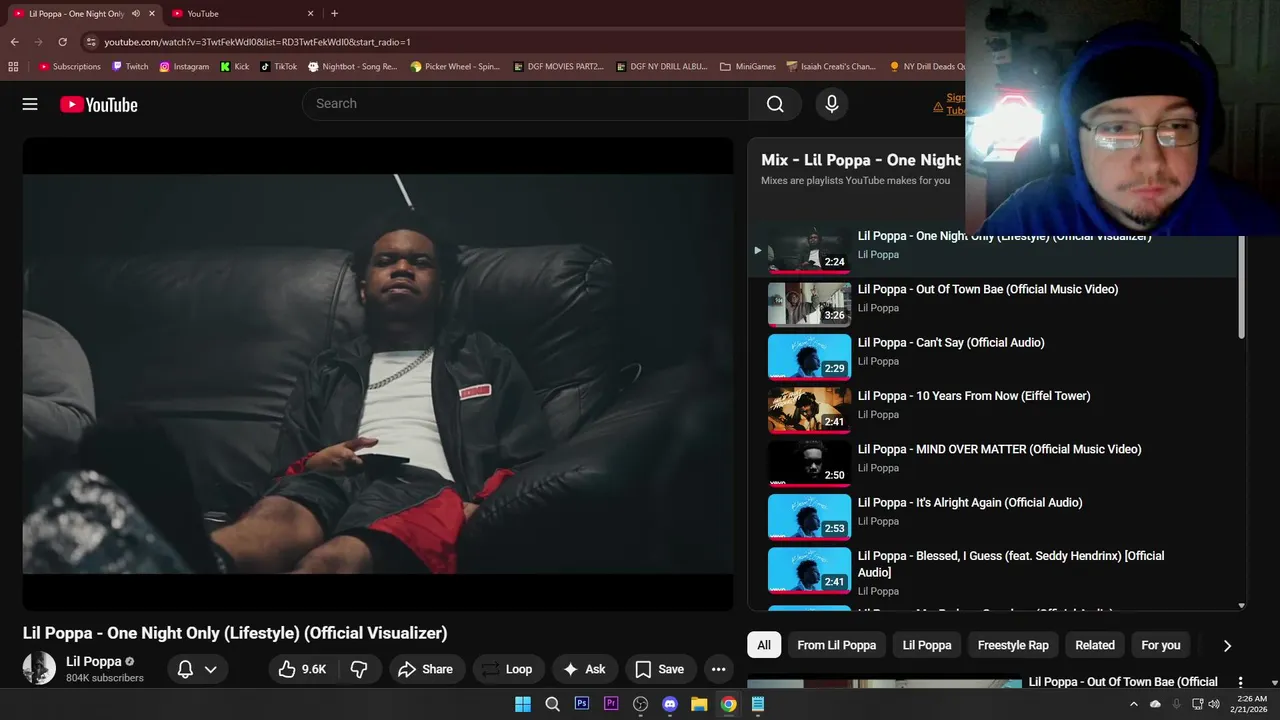Show hidden system tray icons chevron
1280x720 pixels.
(x=1133, y=704)
